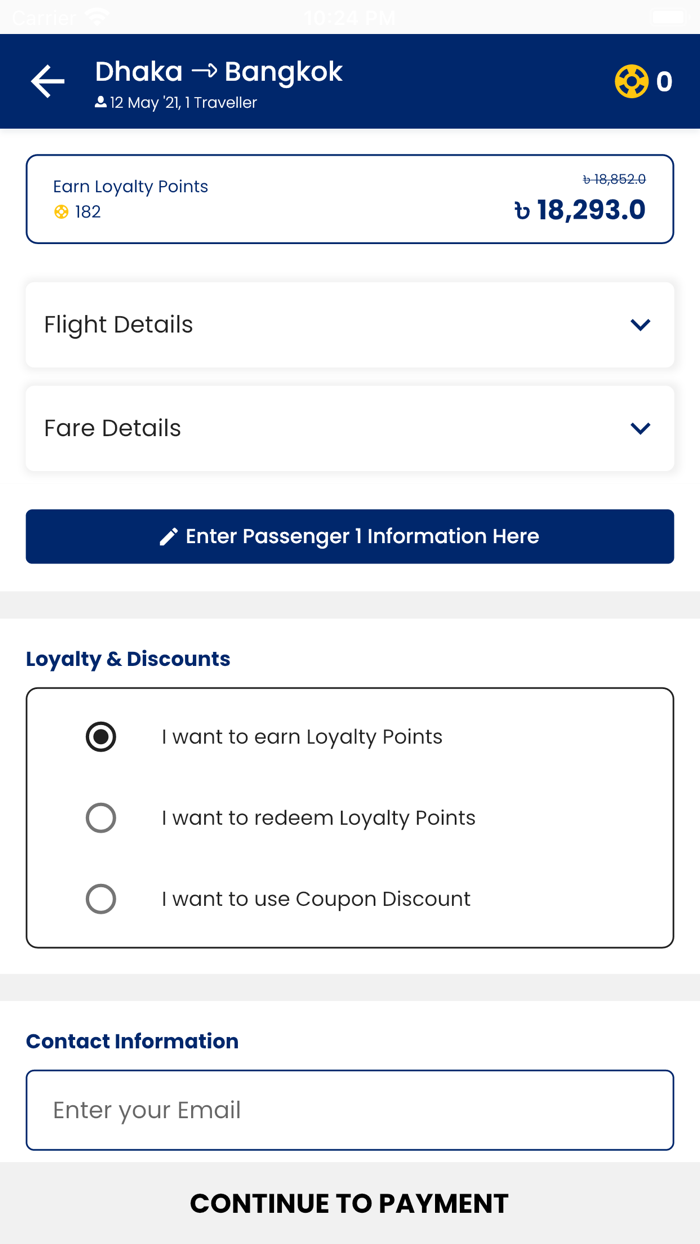
Task: Click 'Enter Passenger 1 Information Here'
Action: 350,536
